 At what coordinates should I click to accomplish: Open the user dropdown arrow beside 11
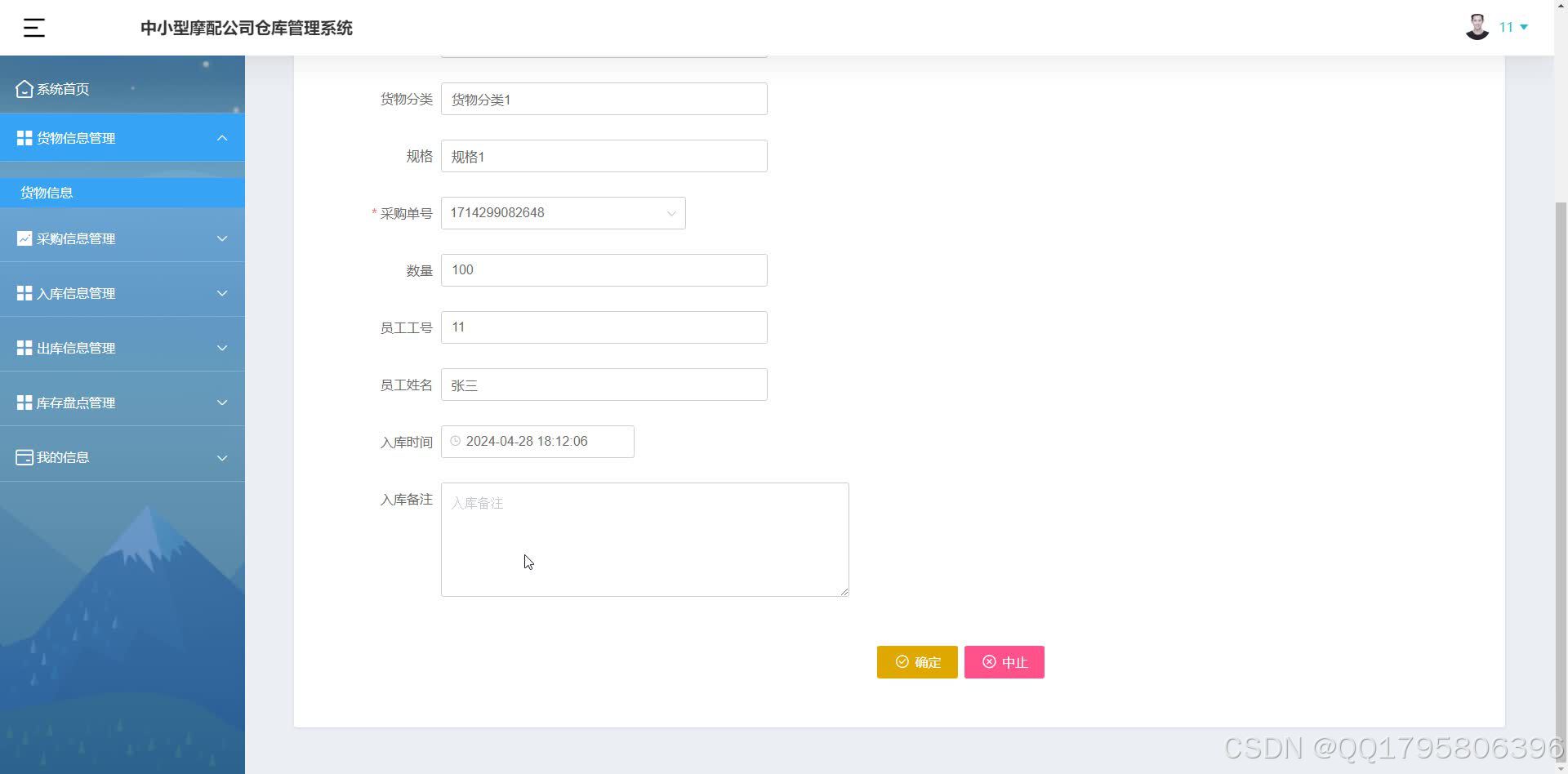(1524, 27)
